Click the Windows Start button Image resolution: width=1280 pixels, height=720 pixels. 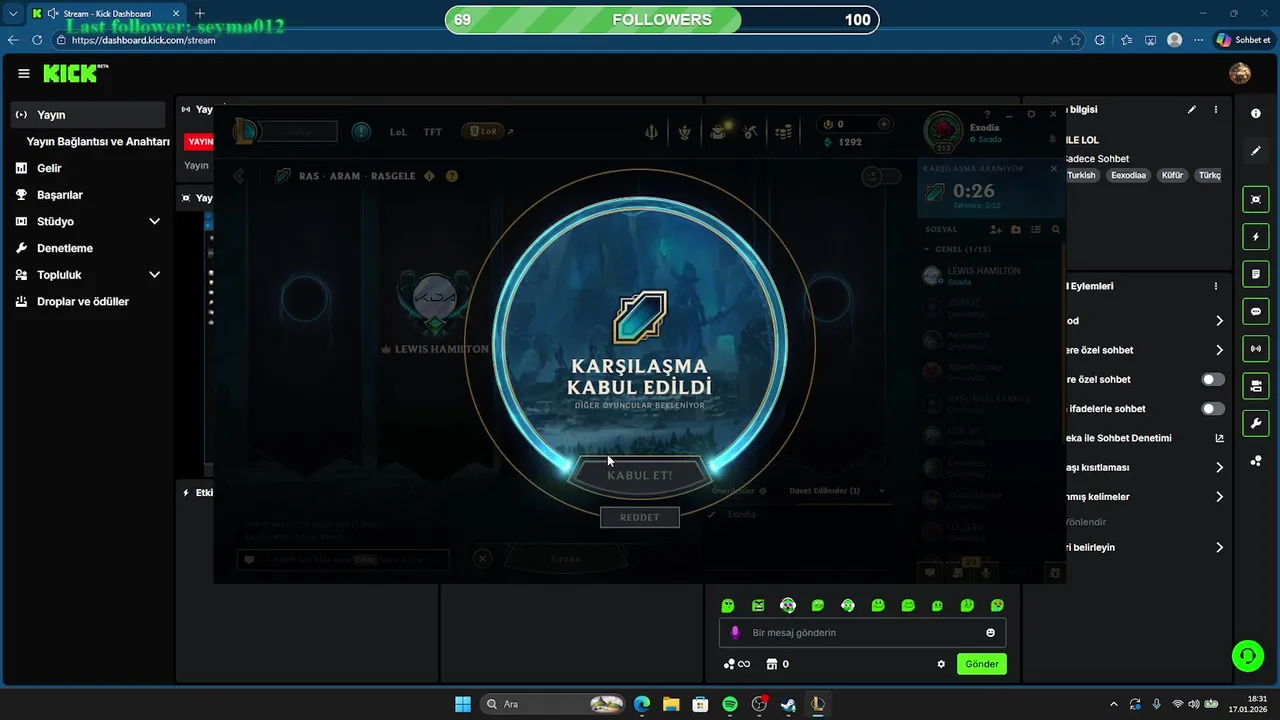(x=463, y=704)
